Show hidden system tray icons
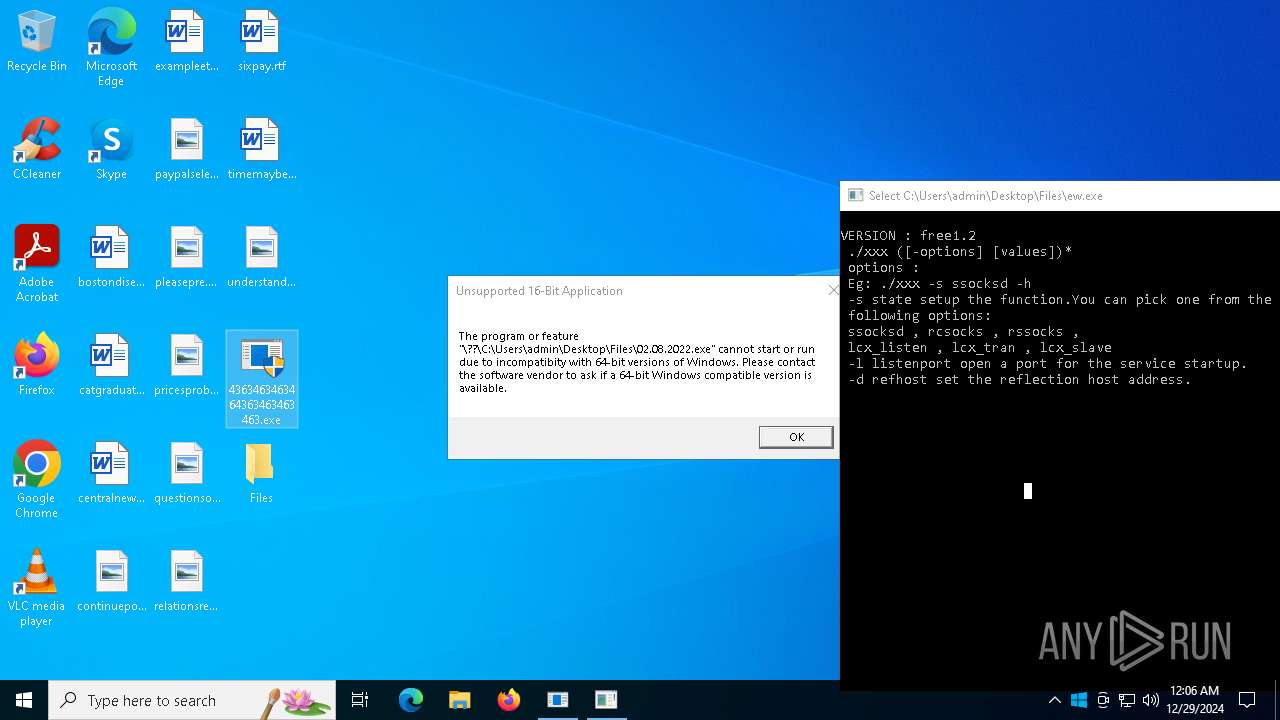Image resolution: width=1280 pixels, height=720 pixels. click(1054, 700)
